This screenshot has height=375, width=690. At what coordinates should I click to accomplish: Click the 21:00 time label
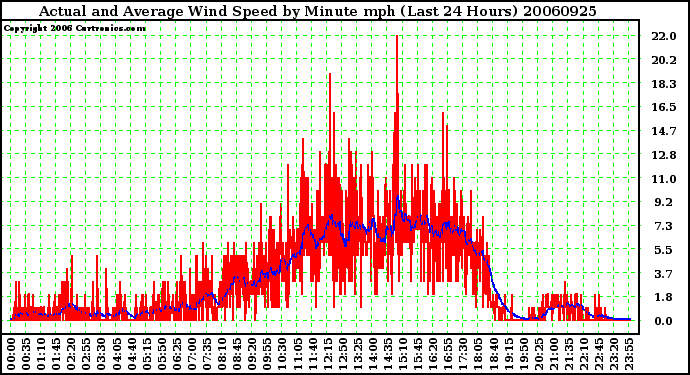coord(553,354)
